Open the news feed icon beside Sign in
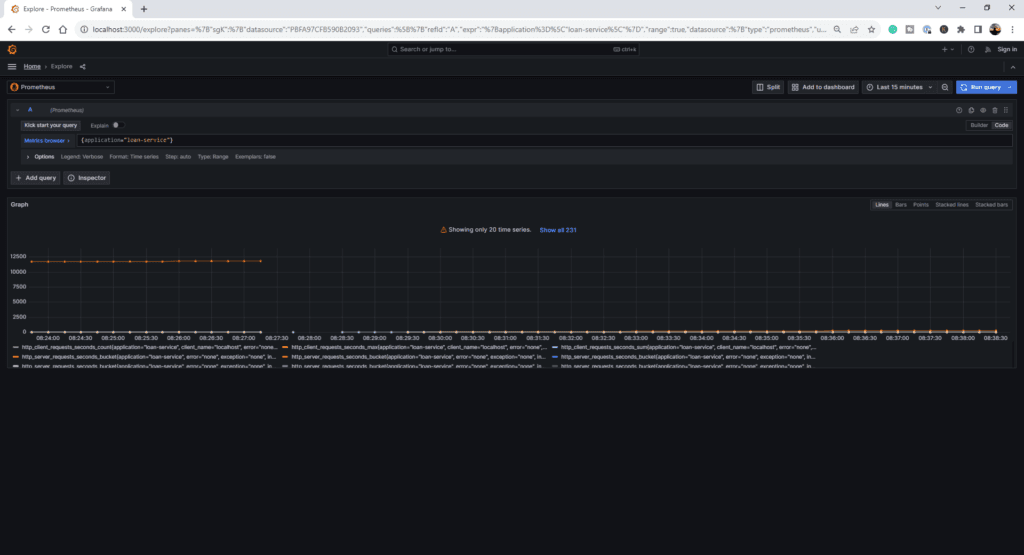This screenshot has height=555, width=1024. click(x=987, y=50)
